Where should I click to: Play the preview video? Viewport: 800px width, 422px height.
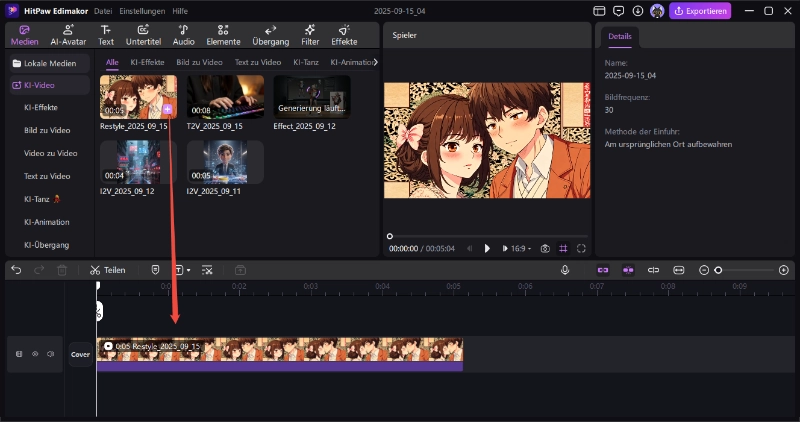tap(487, 249)
